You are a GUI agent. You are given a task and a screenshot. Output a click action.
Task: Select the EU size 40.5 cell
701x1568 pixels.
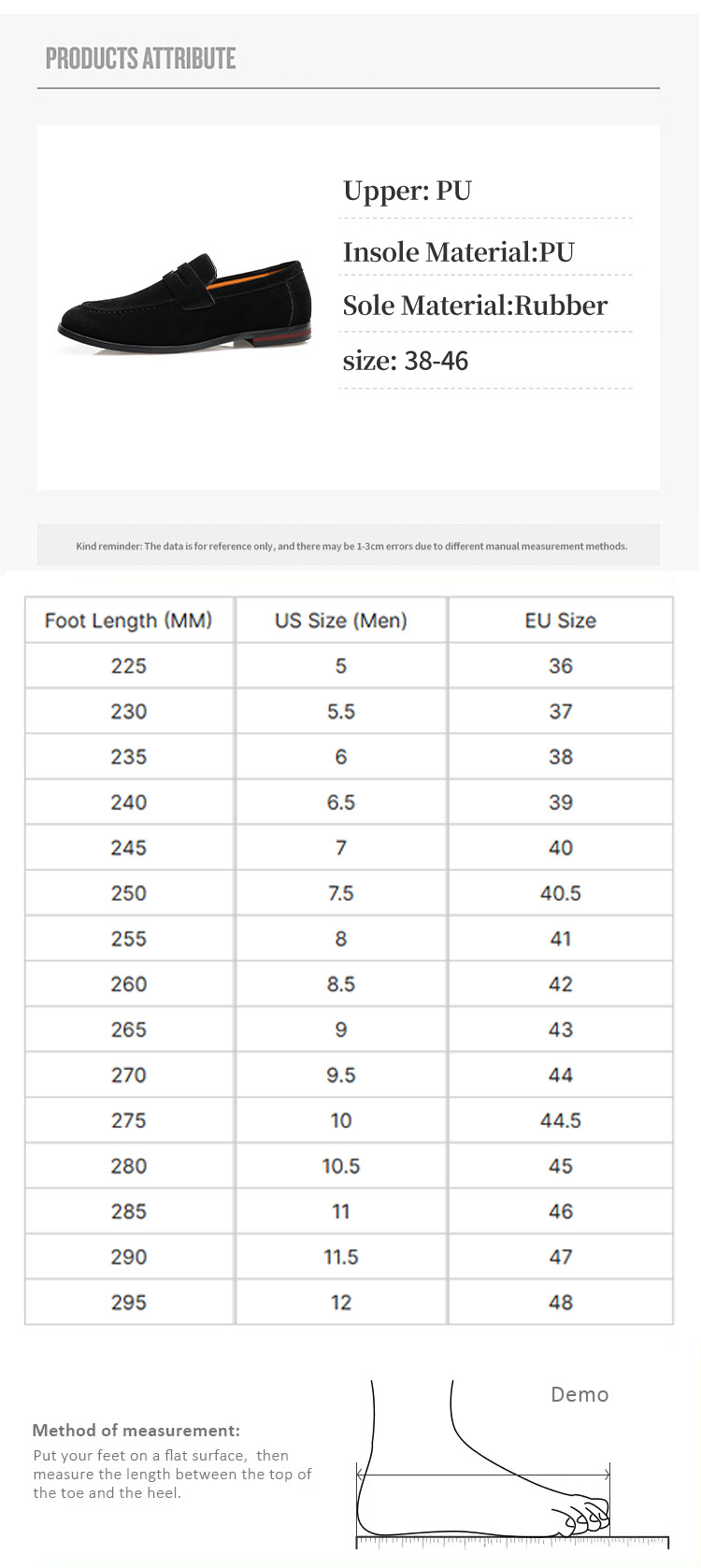click(561, 893)
